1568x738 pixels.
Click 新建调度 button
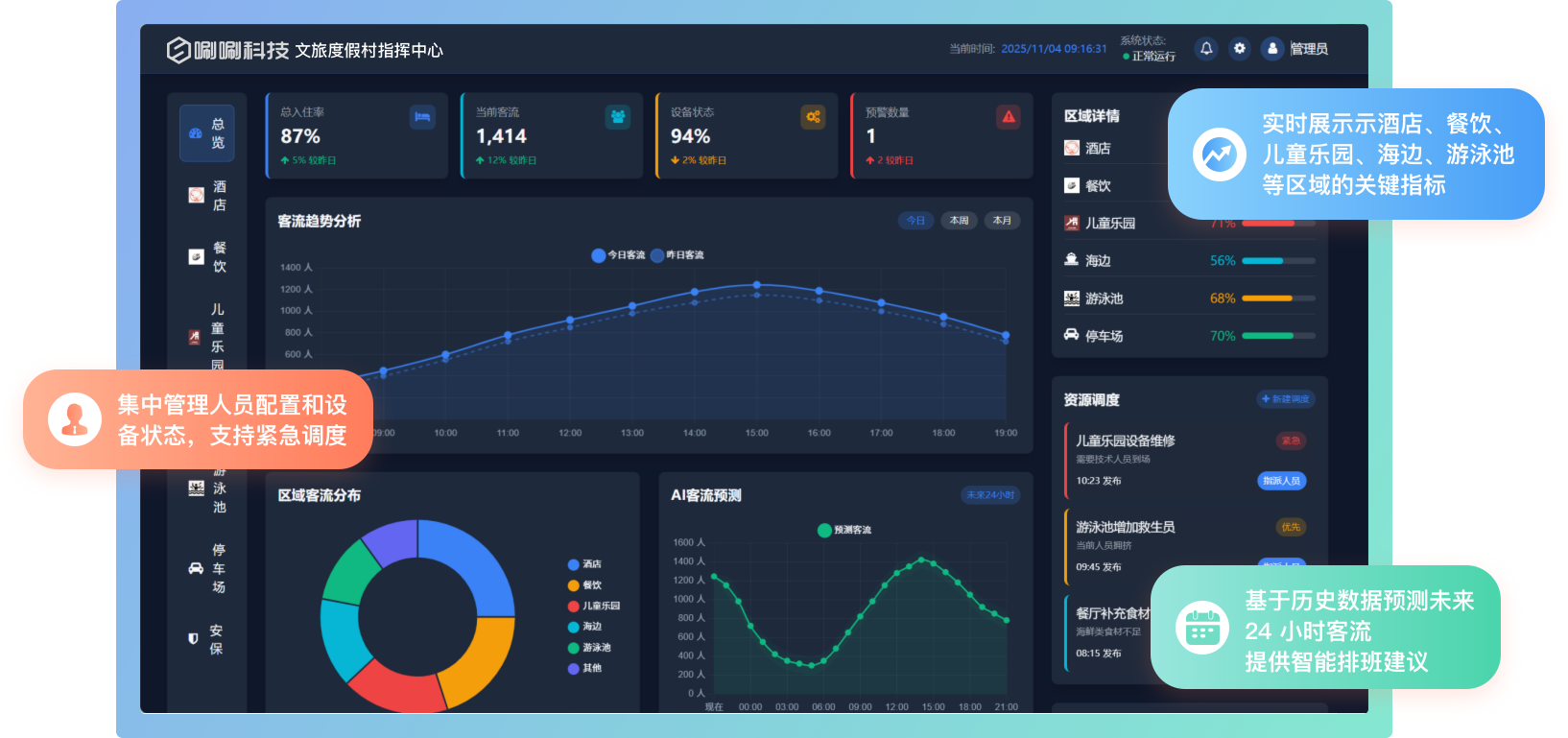(x=1285, y=399)
